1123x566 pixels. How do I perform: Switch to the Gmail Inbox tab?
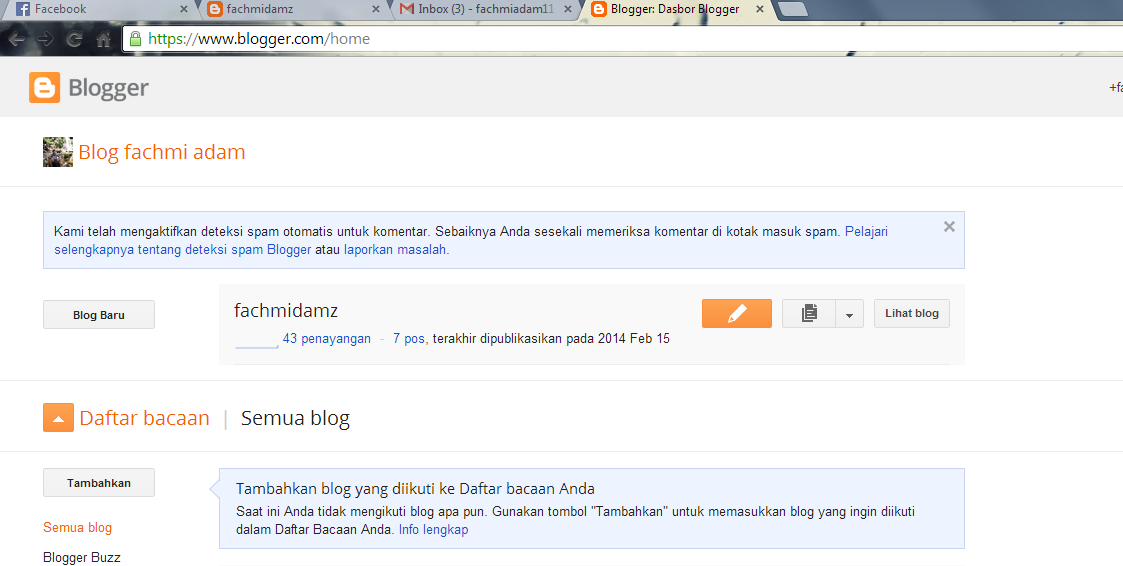pos(487,9)
